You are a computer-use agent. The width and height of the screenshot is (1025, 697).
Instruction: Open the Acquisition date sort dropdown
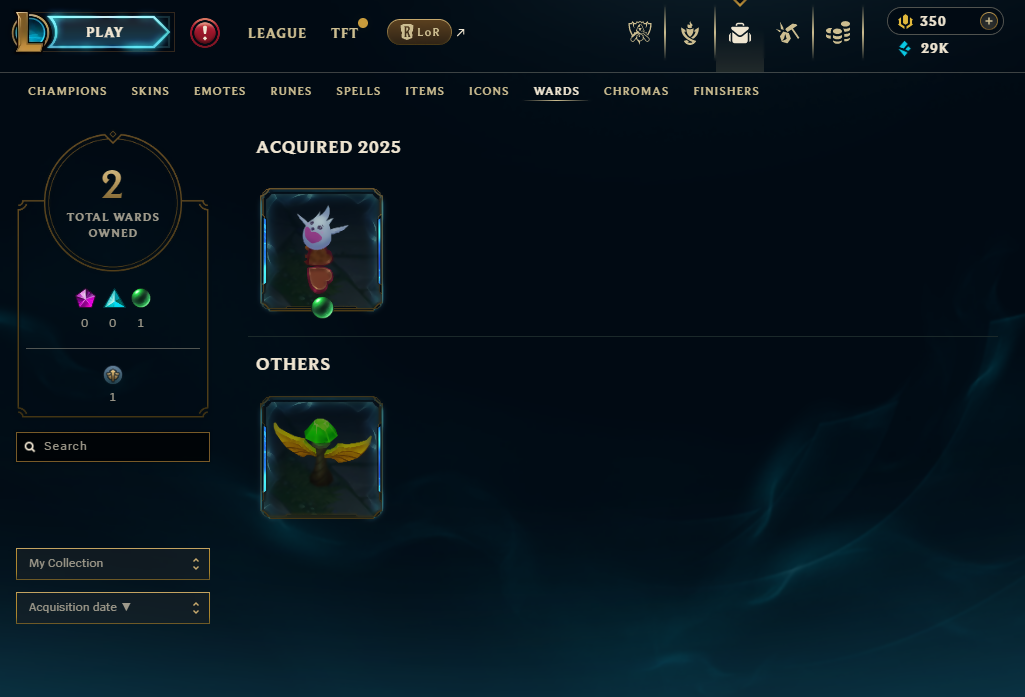click(113, 608)
